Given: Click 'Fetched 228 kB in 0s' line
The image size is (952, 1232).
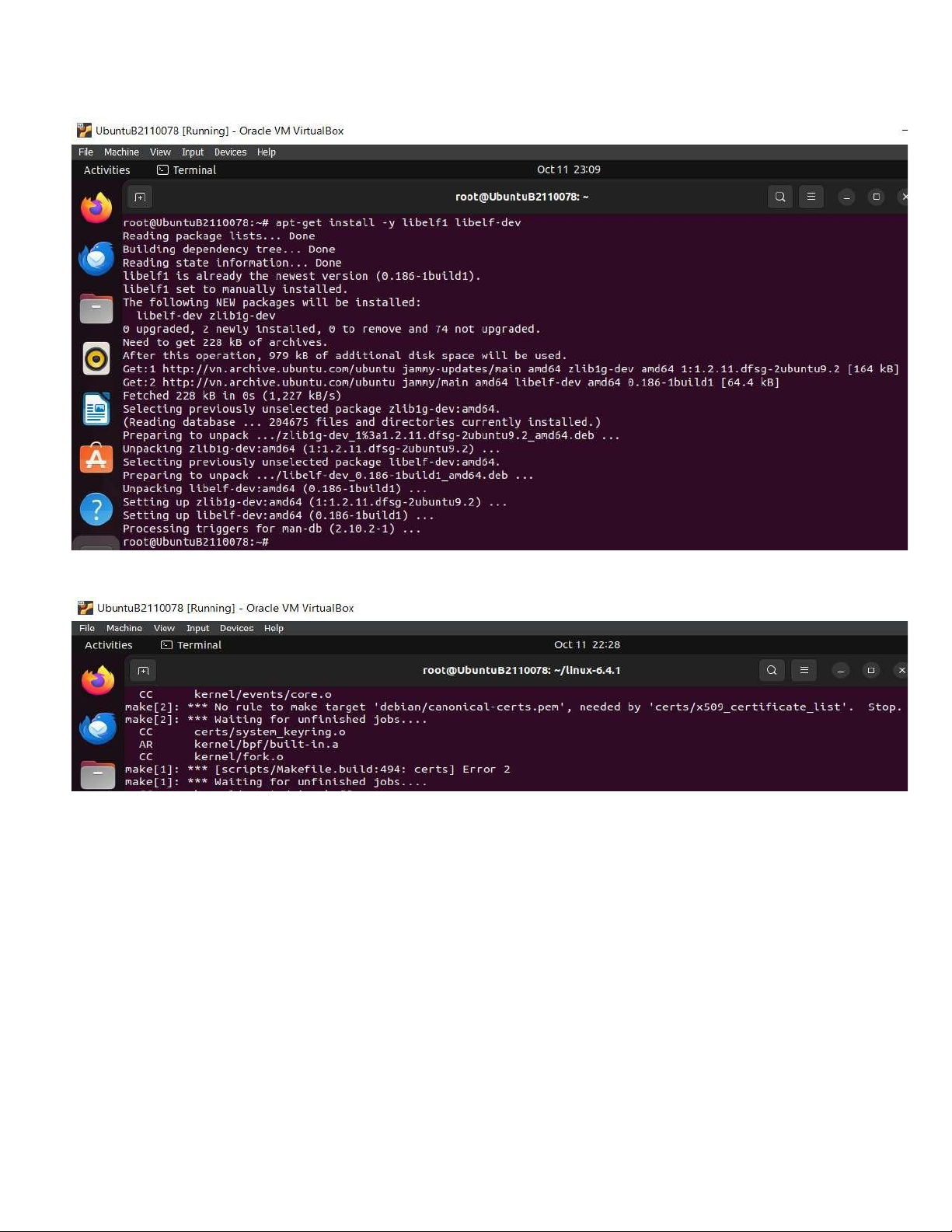Looking at the screenshot, I should (x=232, y=396).
